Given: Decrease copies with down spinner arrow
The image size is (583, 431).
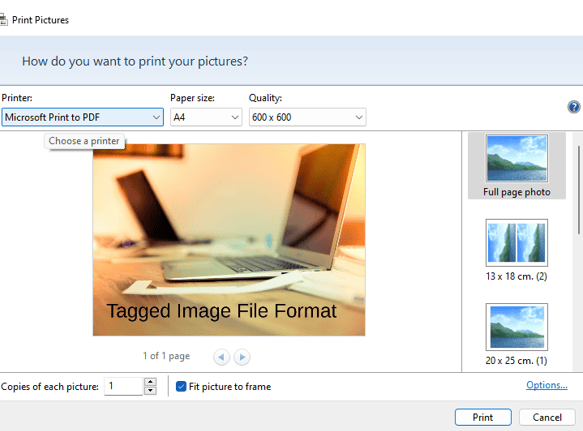Looking at the screenshot, I should 150,390.
